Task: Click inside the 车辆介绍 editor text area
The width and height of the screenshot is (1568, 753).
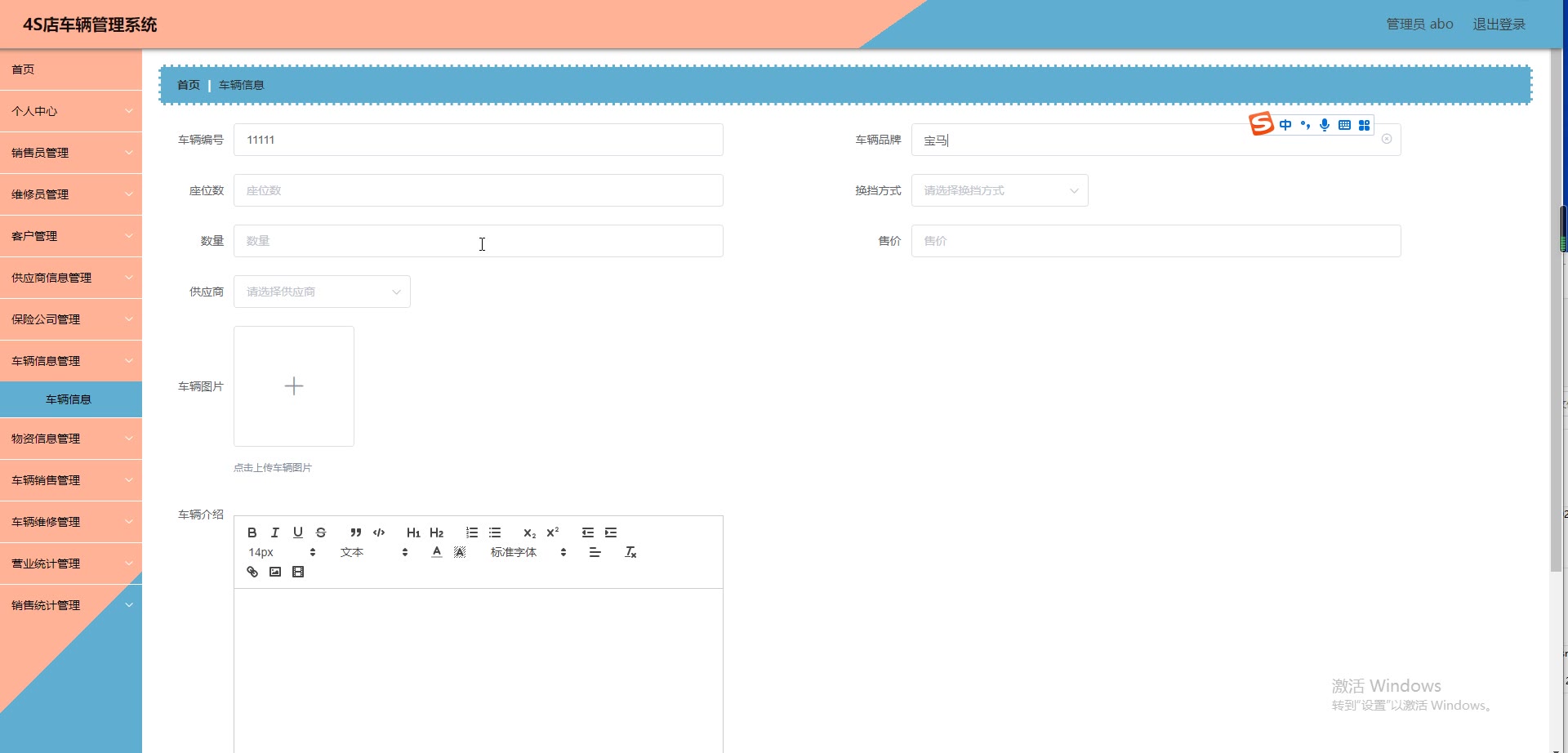Action: click(x=479, y=670)
